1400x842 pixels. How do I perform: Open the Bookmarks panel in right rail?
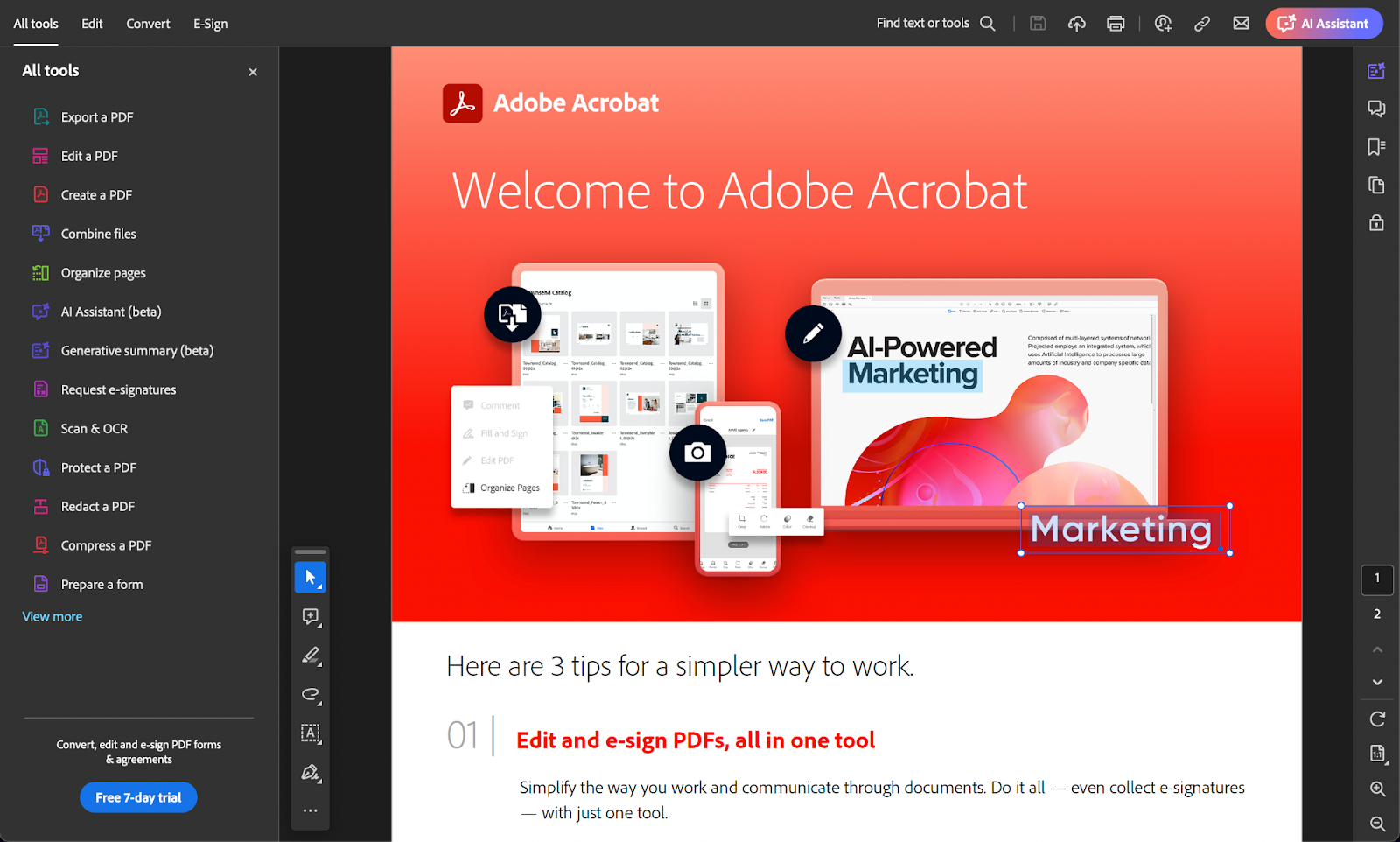[1376, 147]
